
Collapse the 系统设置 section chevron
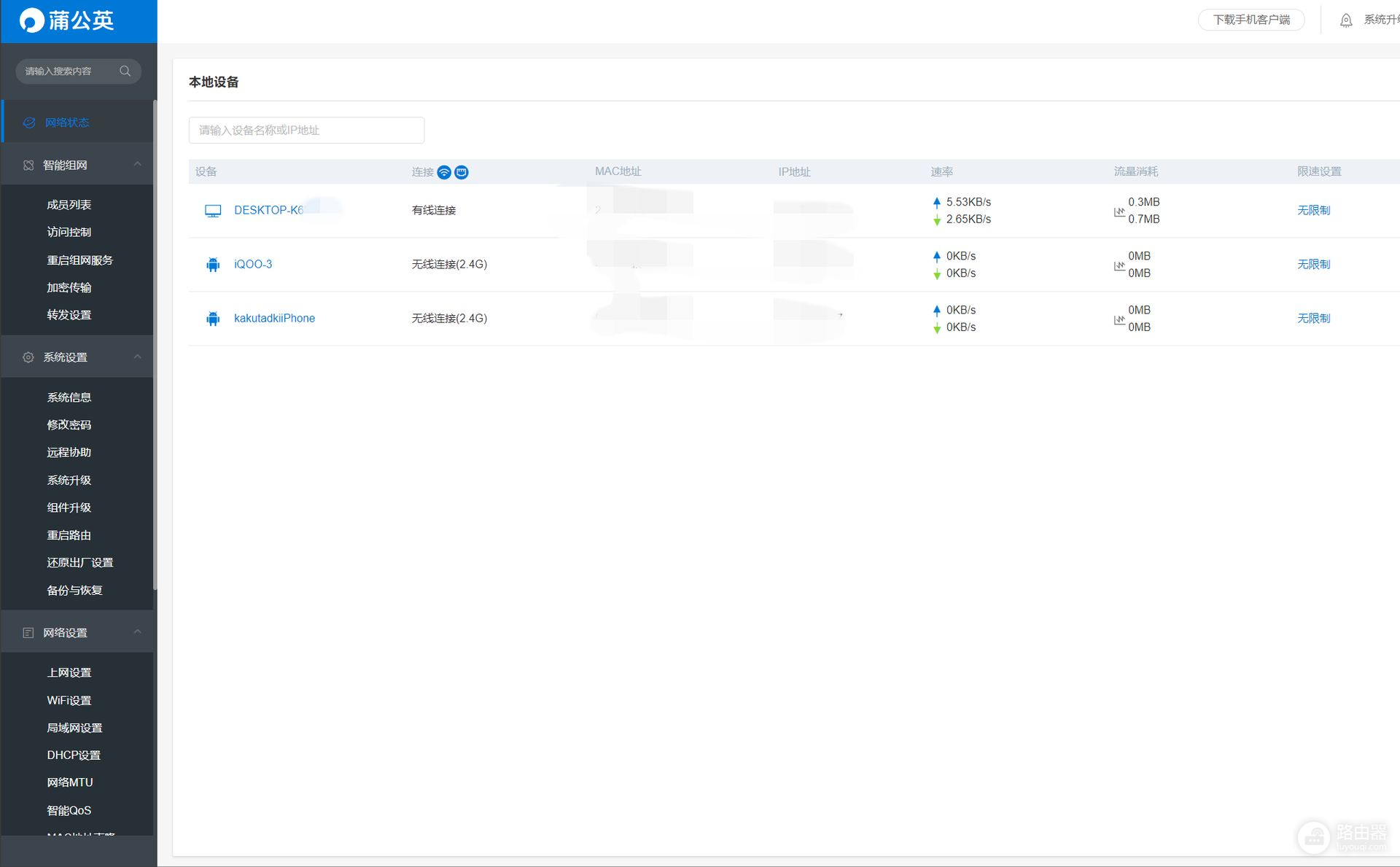(x=138, y=357)
